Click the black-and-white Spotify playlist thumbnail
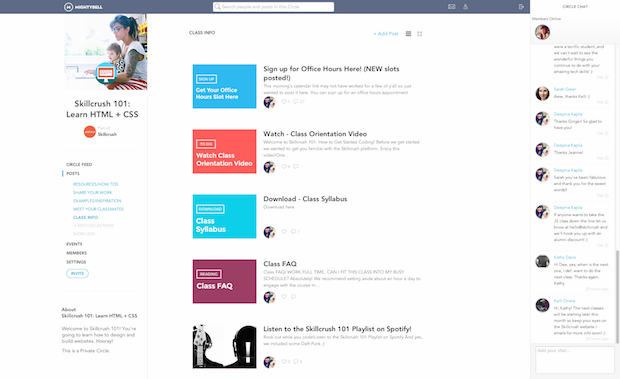This screenshot has height=379, width=620. pos(224,346)
